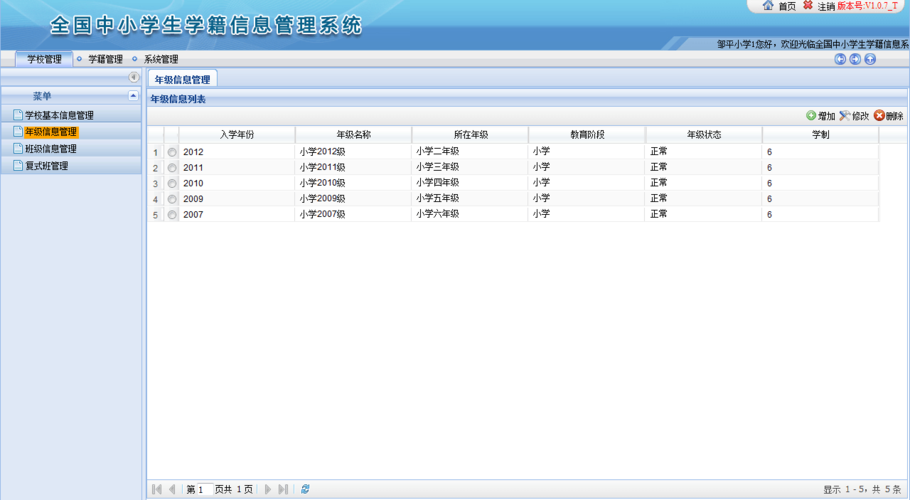The image size is (910, 500).
Task: Open 学校基本信息管理 from the sidebar
Action: [58, 116]
